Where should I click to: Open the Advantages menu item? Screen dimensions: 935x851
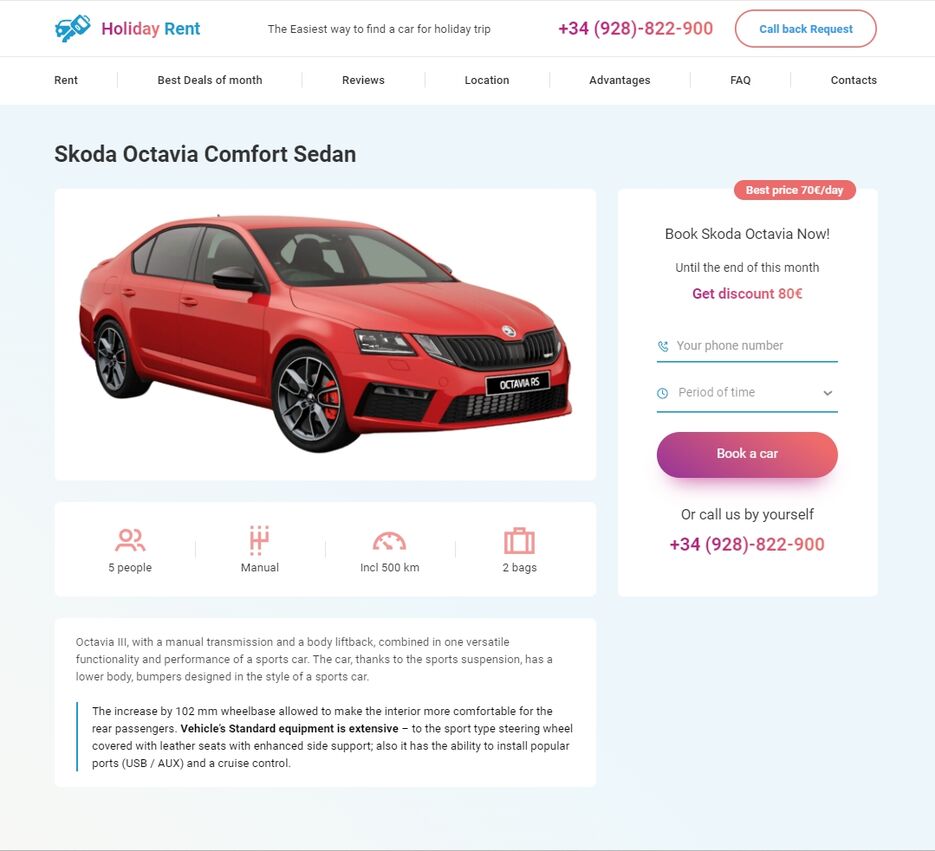(620, 80)
